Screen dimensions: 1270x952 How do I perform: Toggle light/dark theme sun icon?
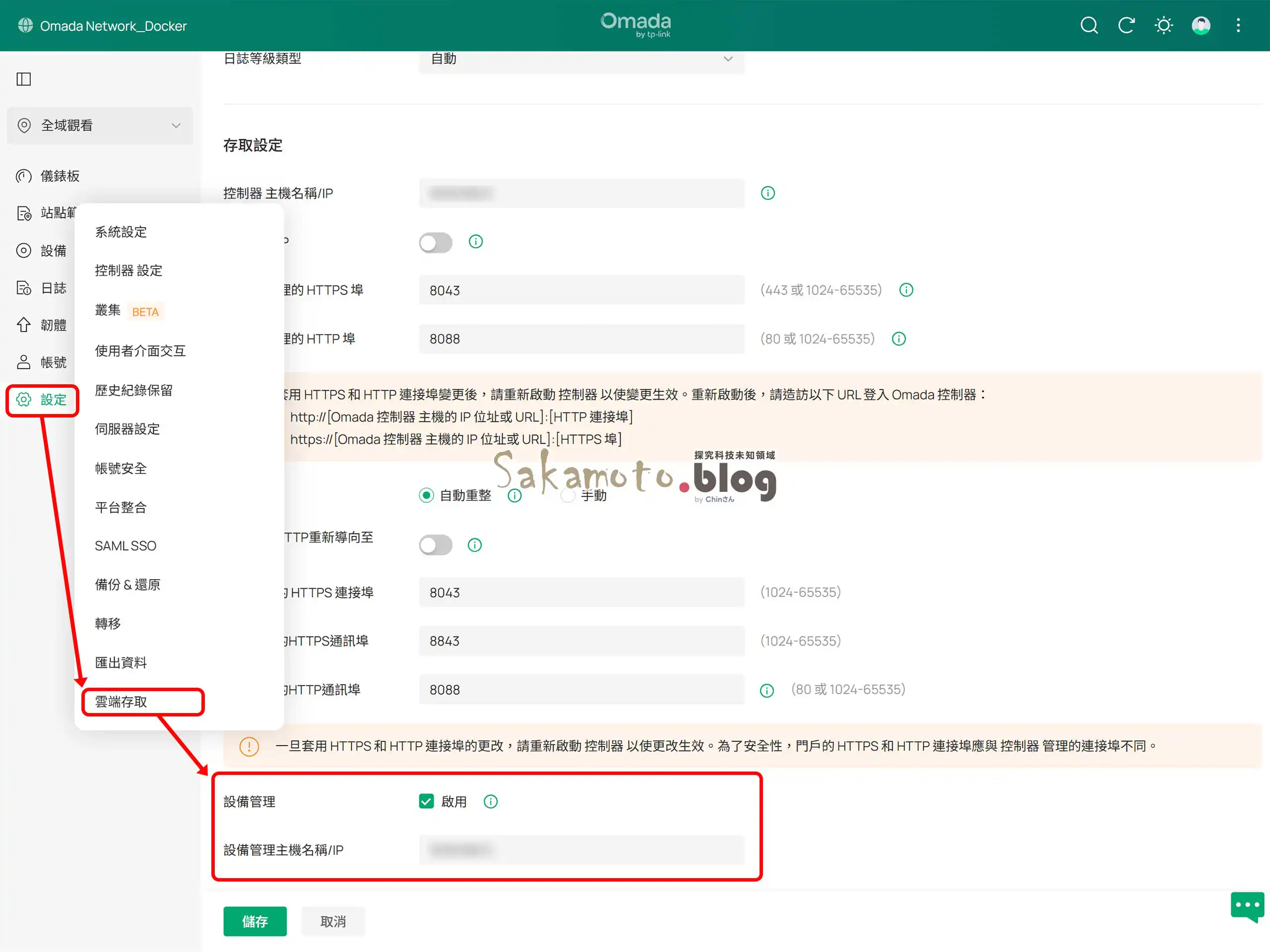[1163, 25]
